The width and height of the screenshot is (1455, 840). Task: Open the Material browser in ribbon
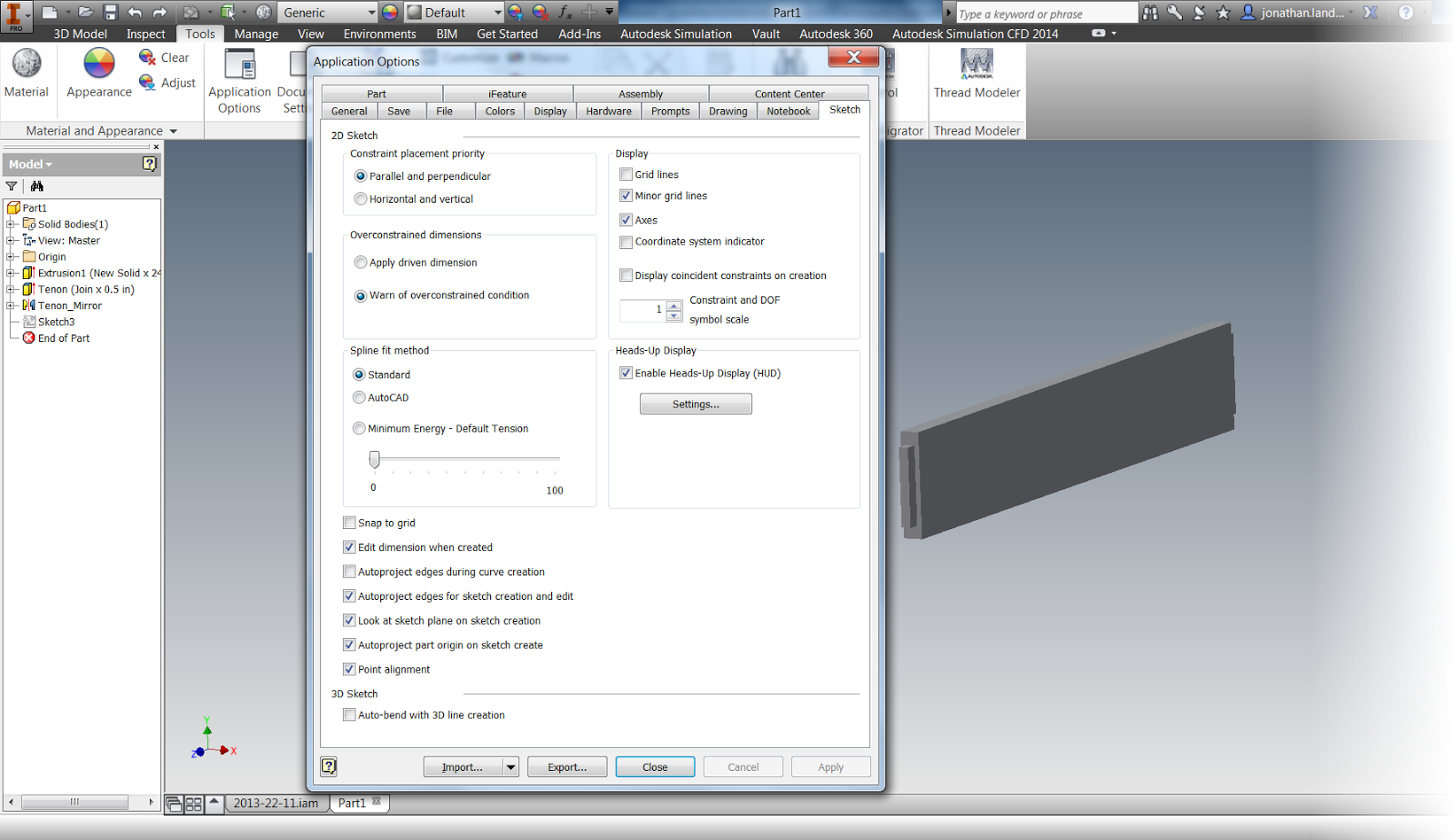pos(26,73)
